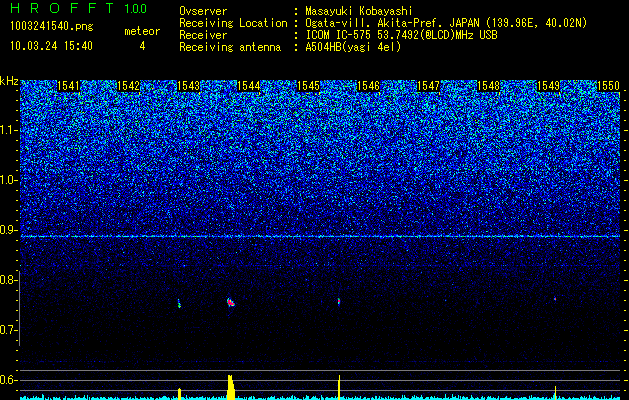Click the short yellow power bar near 1543
This screenshot has height=400, width=629.
(x=180, y=394)
